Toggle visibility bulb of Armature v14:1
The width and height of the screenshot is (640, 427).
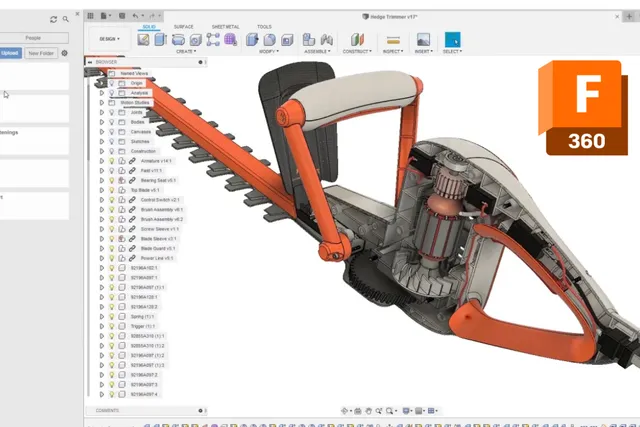click(x=111, y=161)
